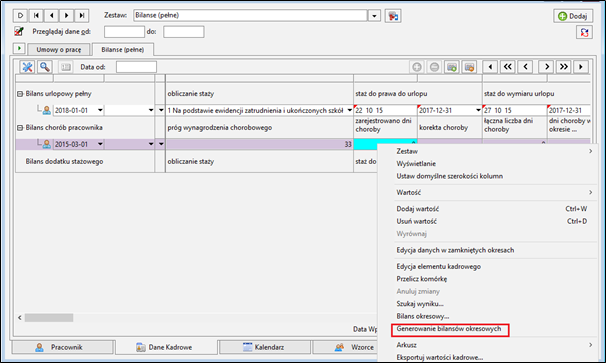Toggle the Przeglądaj dane od filter icon

(x=19, y=31)
